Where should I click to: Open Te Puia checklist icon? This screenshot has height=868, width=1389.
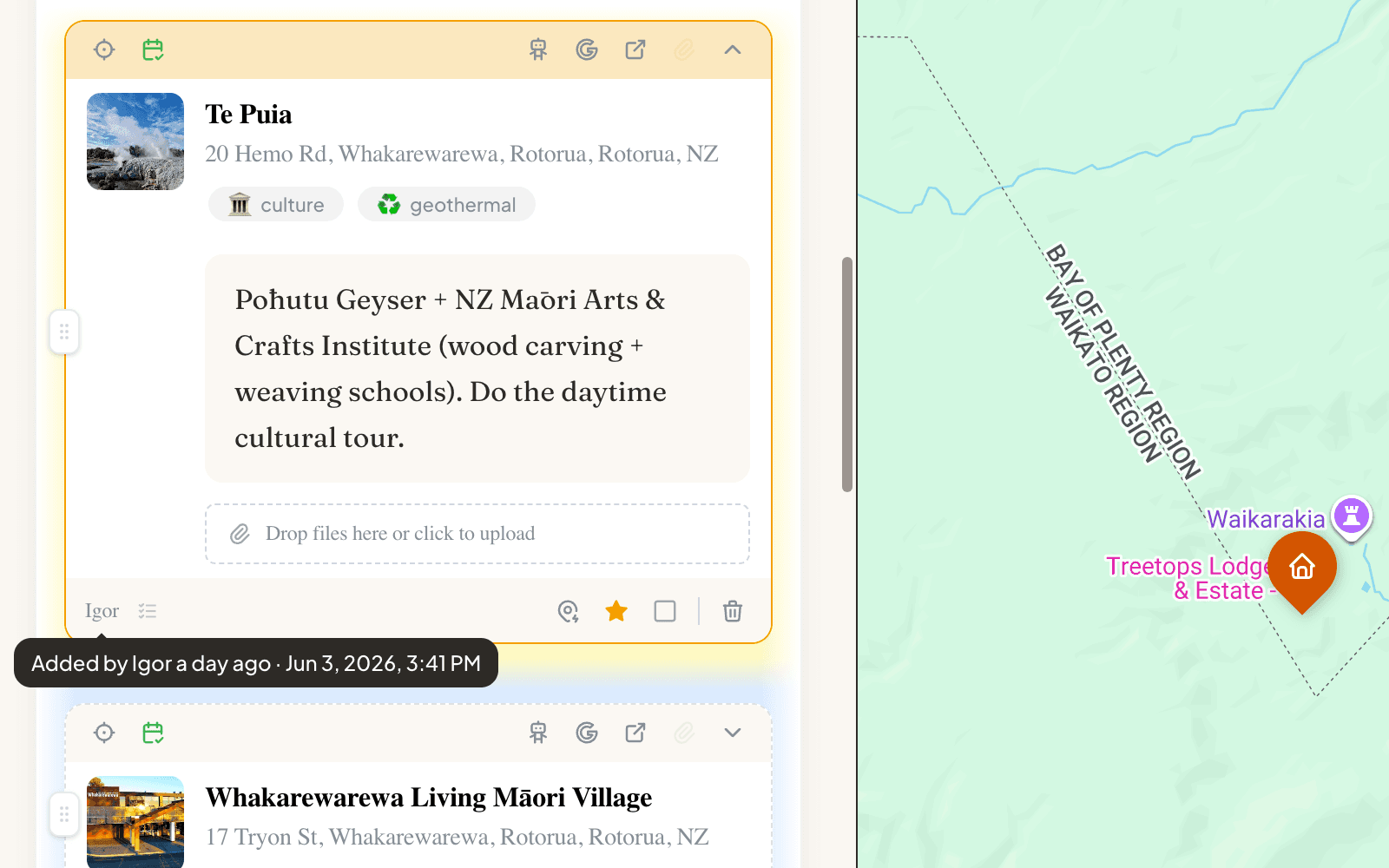coord(148,611)
